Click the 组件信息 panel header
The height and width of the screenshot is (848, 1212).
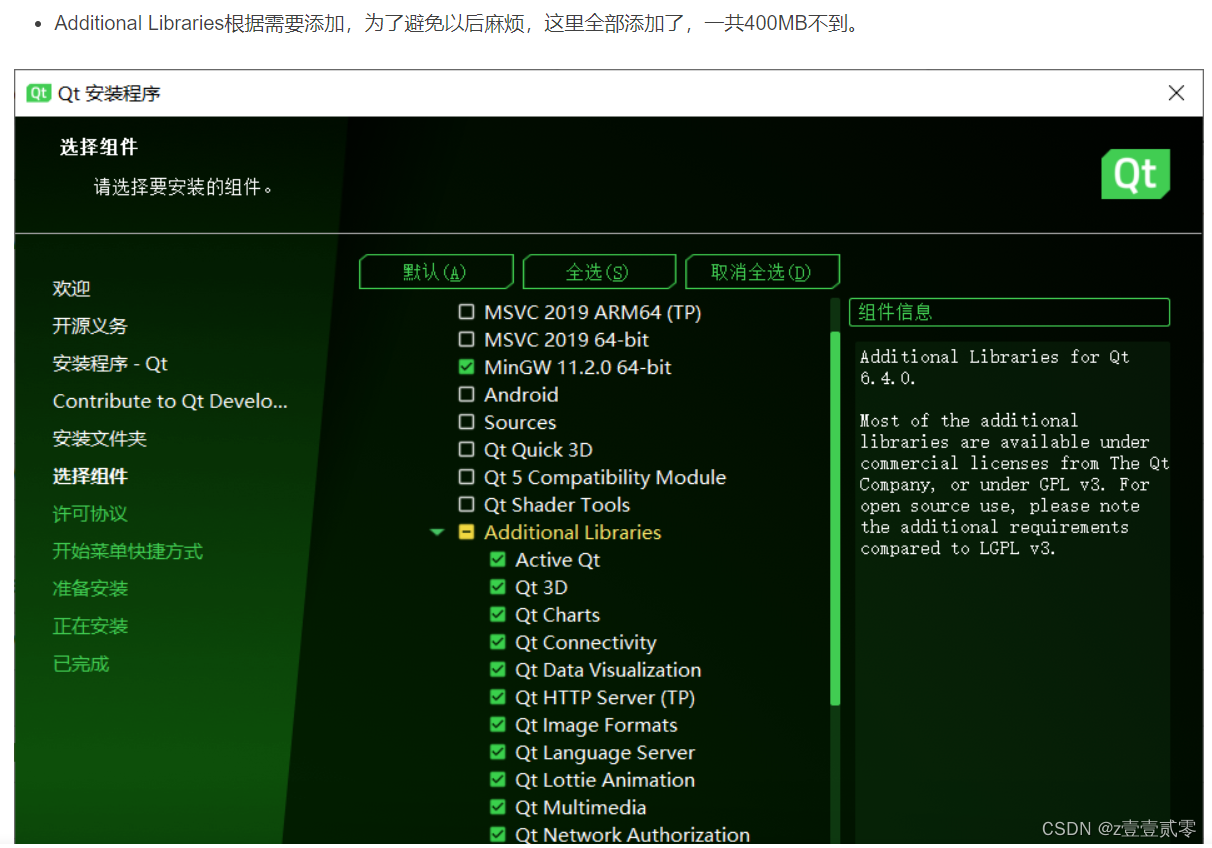click(1009, 312)
